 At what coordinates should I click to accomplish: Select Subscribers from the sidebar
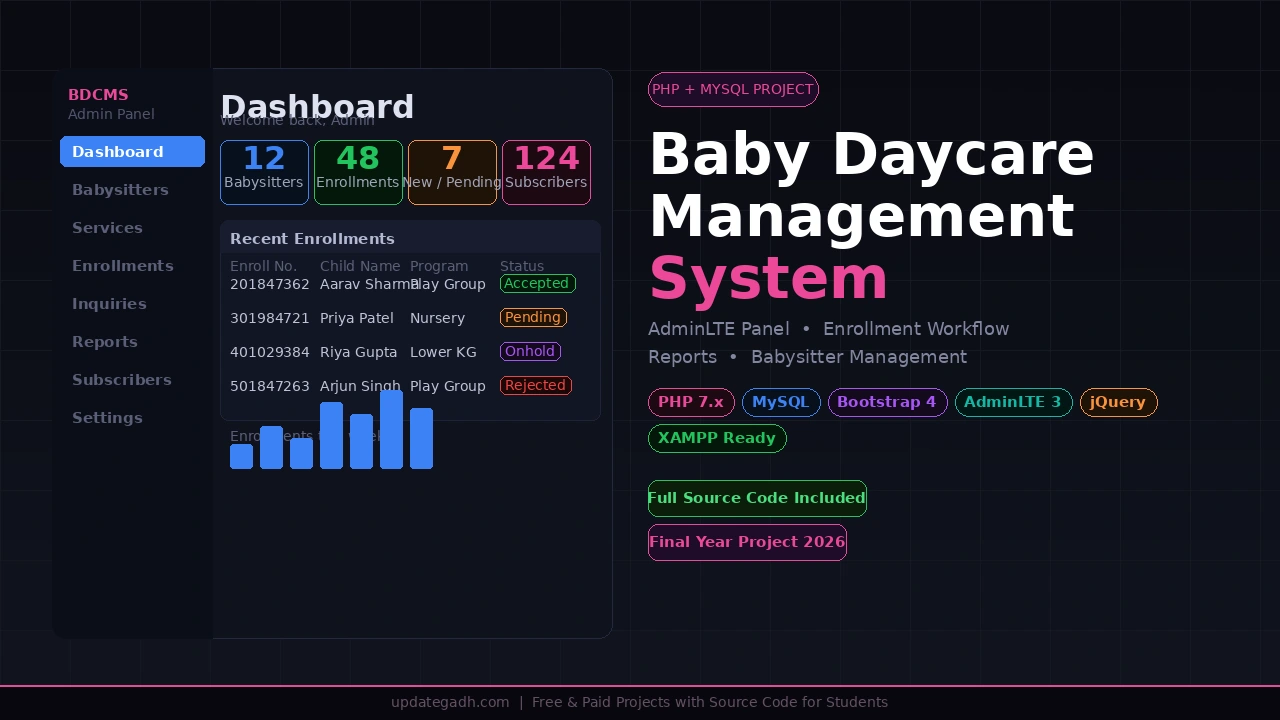pyautogui.click(x=121, y=380)
